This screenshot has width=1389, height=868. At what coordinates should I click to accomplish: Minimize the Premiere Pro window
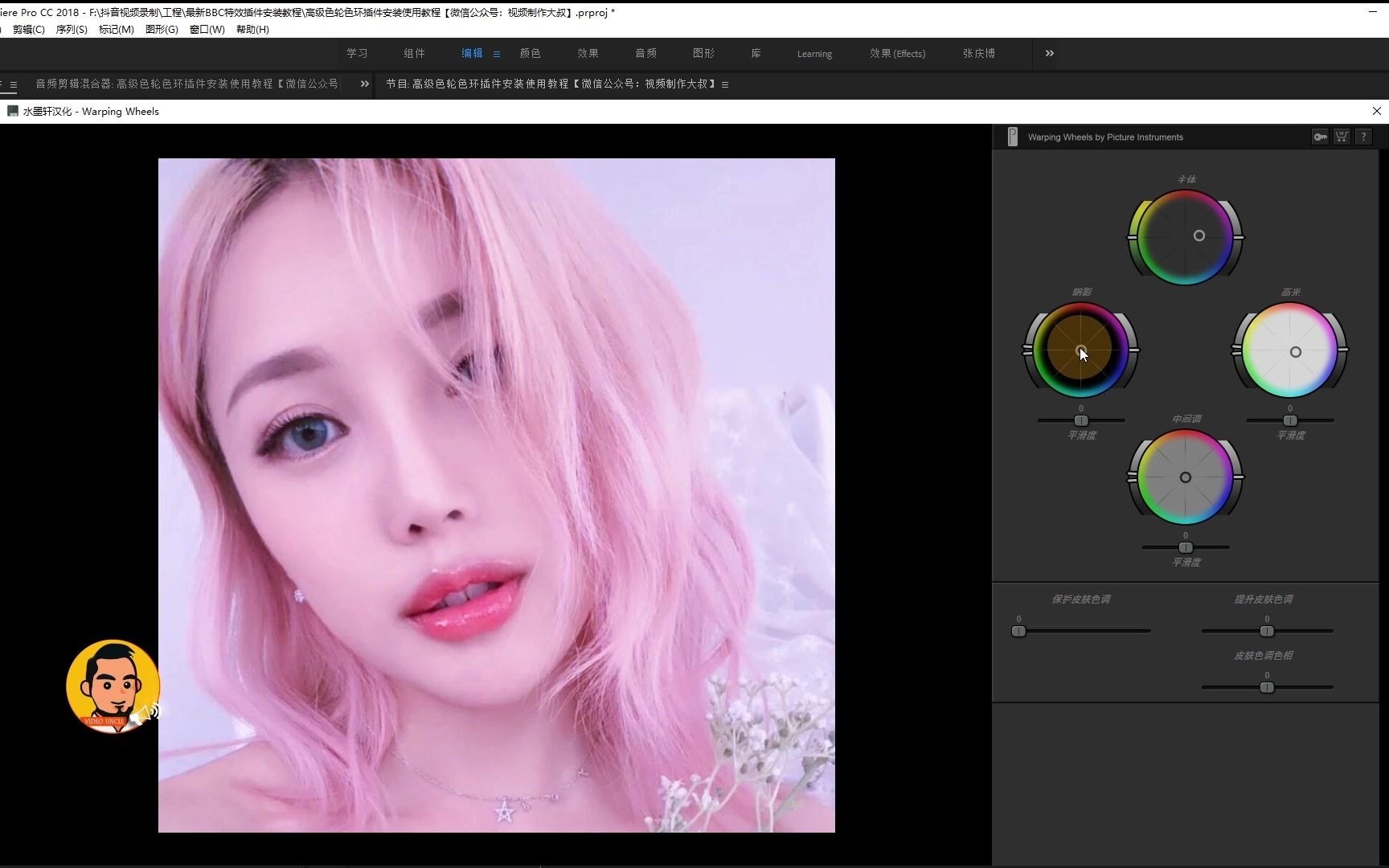1373,11
